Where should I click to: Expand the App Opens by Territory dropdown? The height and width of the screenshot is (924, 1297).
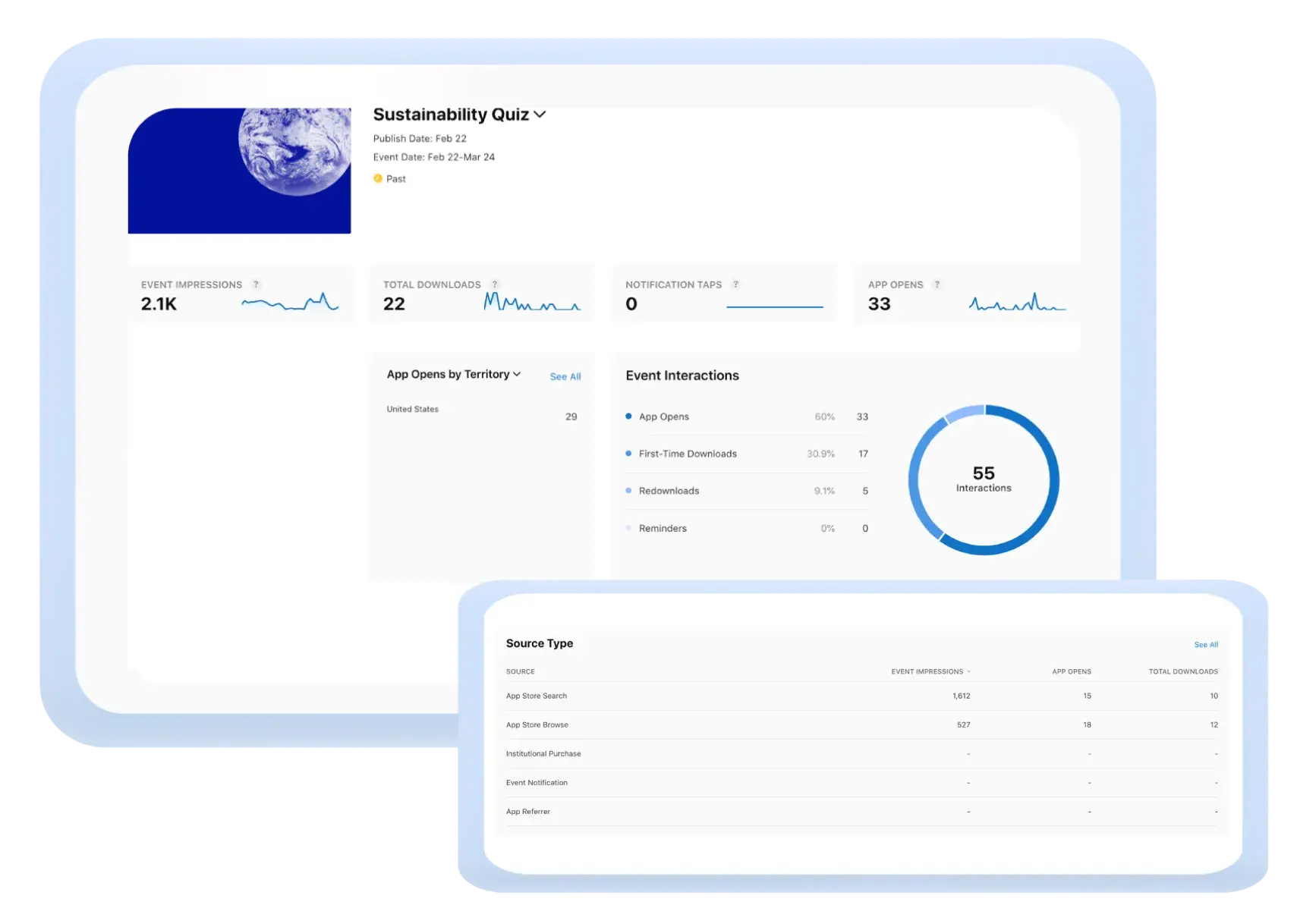[x=517, y=375]
